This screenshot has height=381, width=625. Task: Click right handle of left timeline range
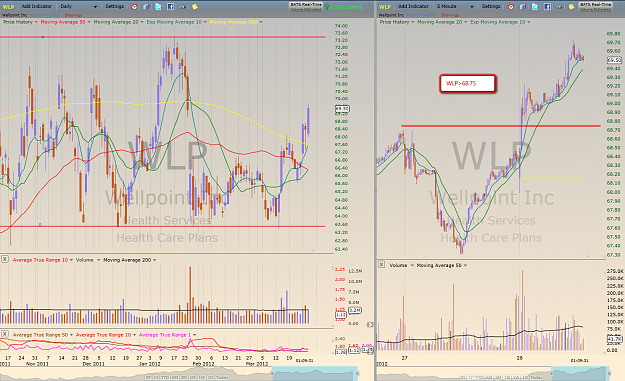[358, 373]
